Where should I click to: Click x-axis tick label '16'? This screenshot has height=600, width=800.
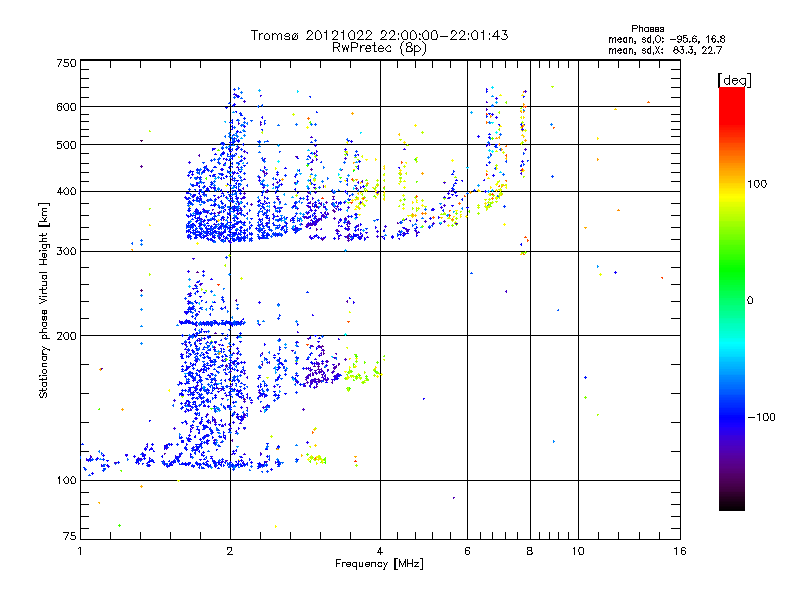pos(680,551)
